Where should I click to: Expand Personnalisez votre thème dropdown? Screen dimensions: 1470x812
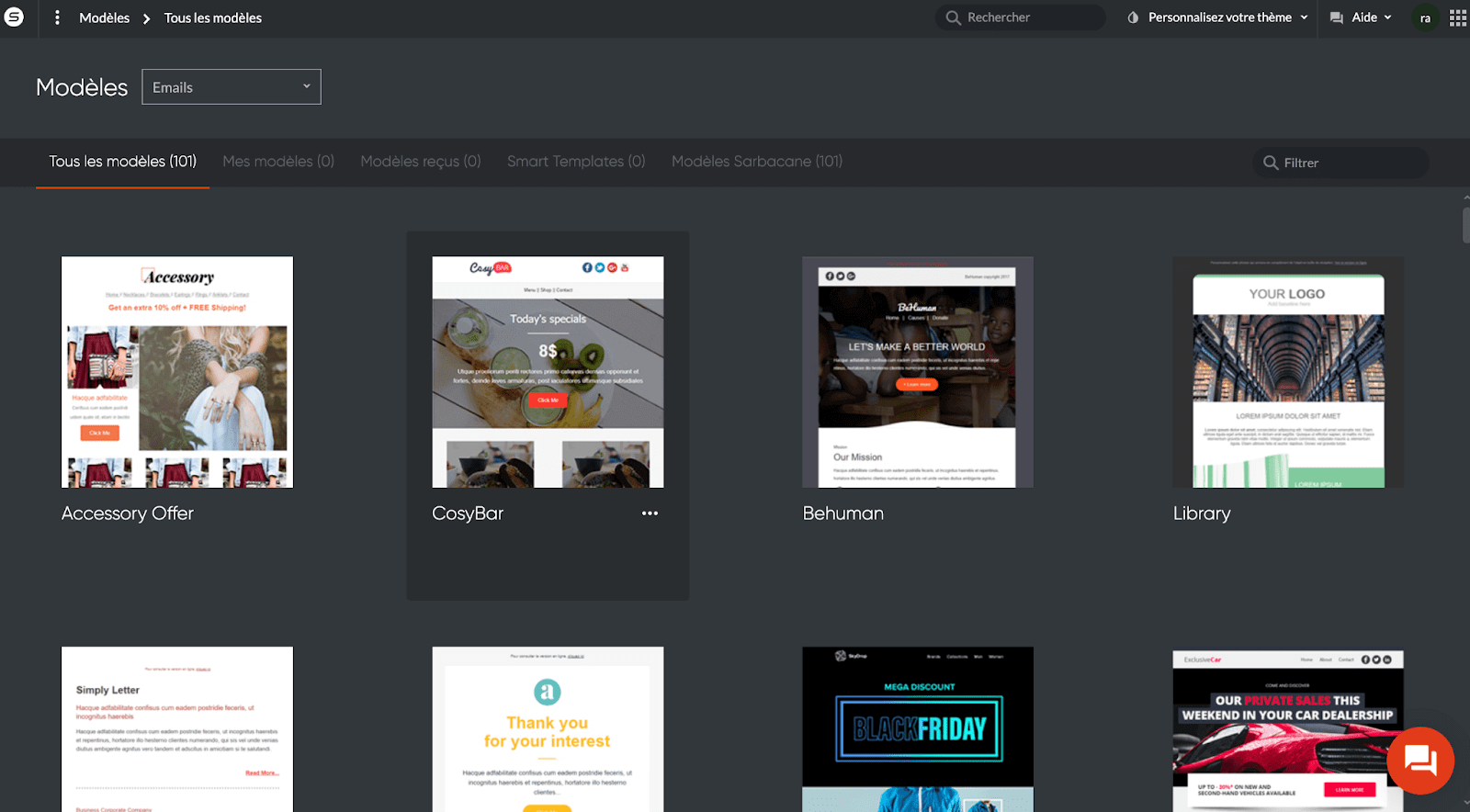point(1304,17)
